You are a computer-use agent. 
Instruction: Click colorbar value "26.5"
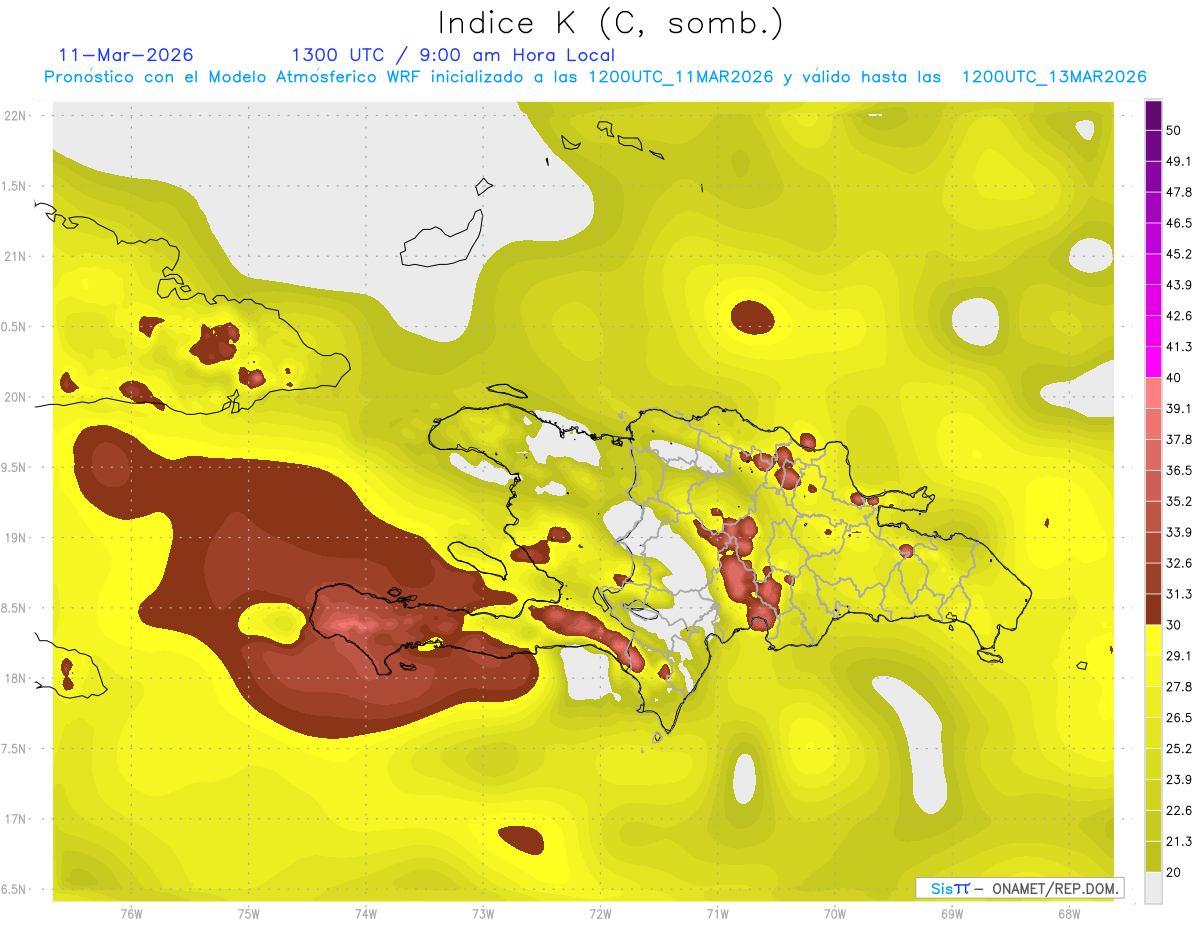(x=1179, y=718)
